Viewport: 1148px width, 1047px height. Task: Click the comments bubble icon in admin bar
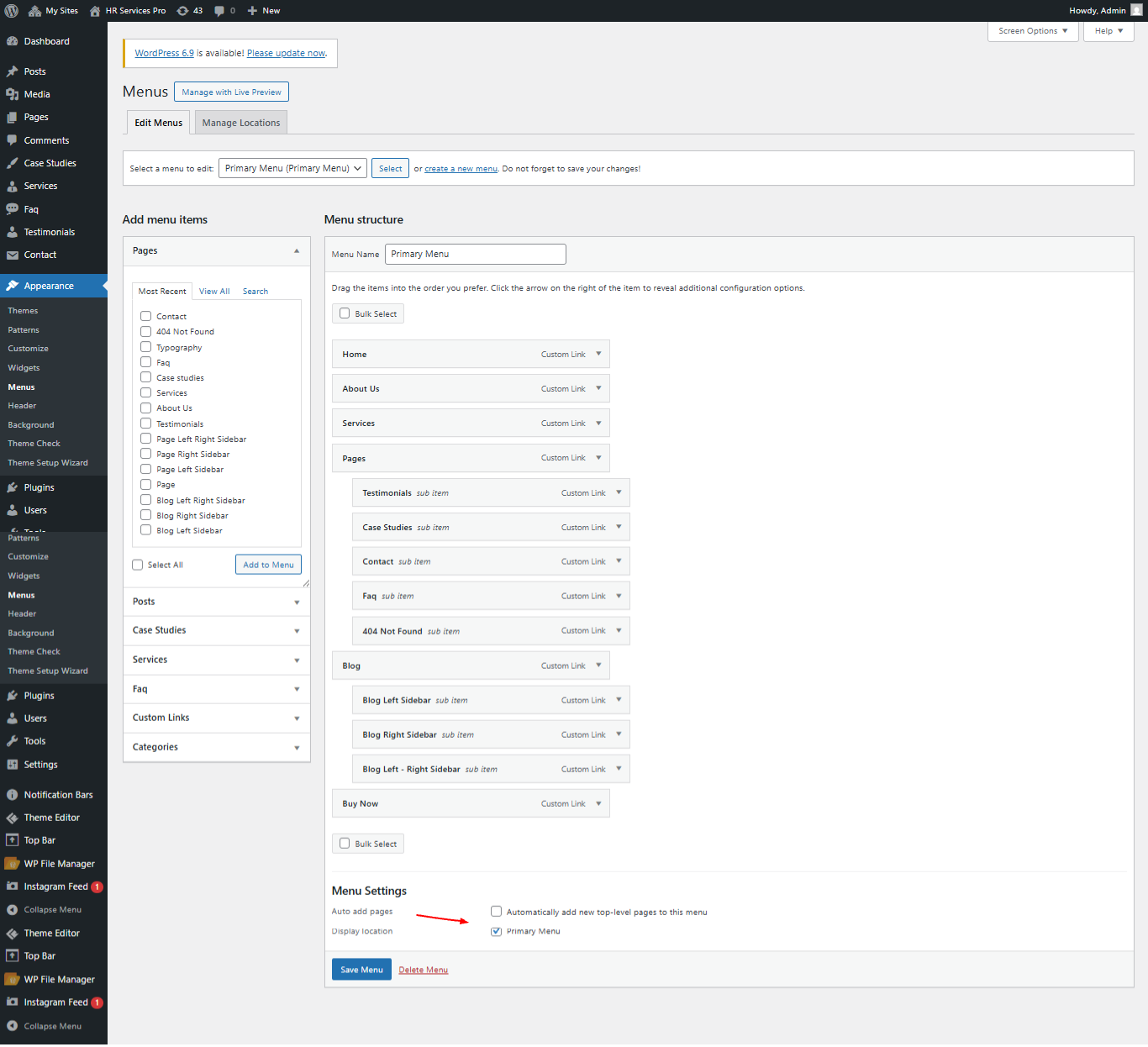(219, 11)
